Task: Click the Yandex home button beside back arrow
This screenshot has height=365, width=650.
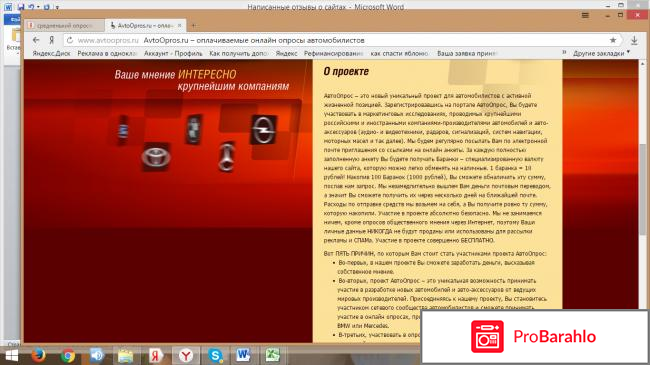Action: click(52, 40)
